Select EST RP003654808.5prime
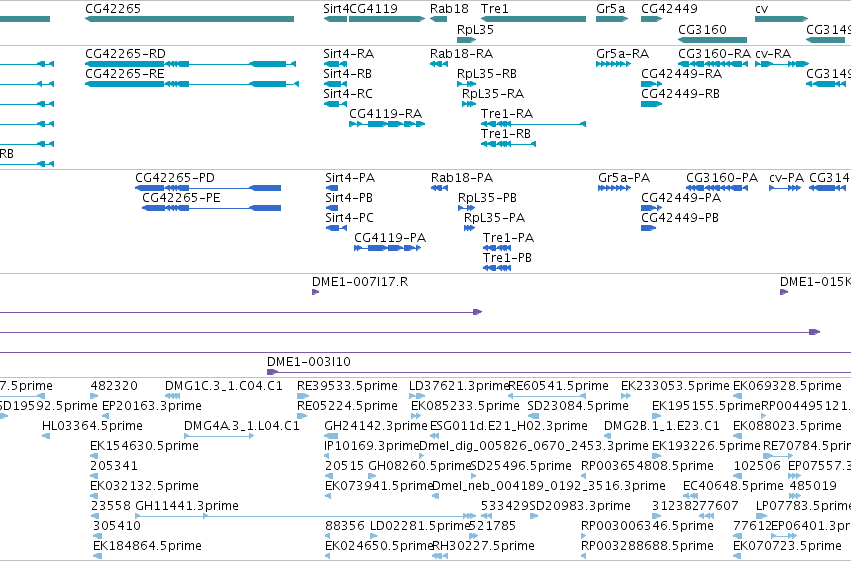The width and height of the screenshot is (851, 561). (x=584, y=476)
